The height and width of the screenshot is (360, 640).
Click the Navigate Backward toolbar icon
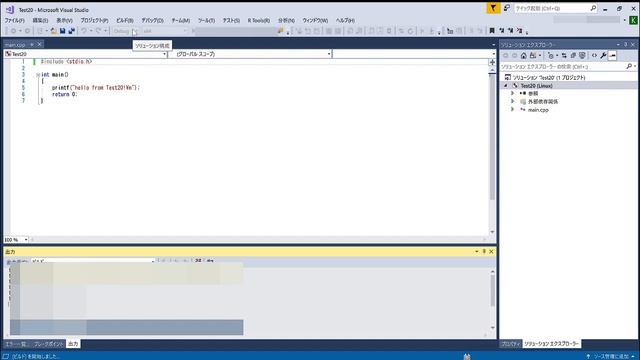tap(13, 31)
